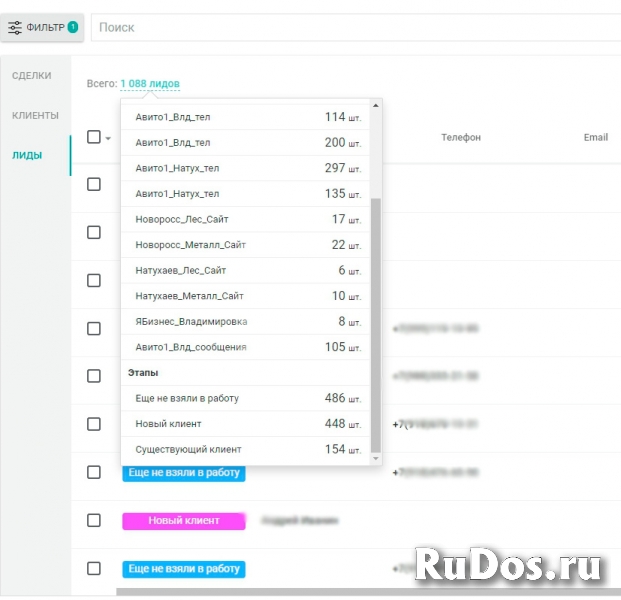Tick the first lead row checkbox
621x600 pixels.
pos(94,184)
